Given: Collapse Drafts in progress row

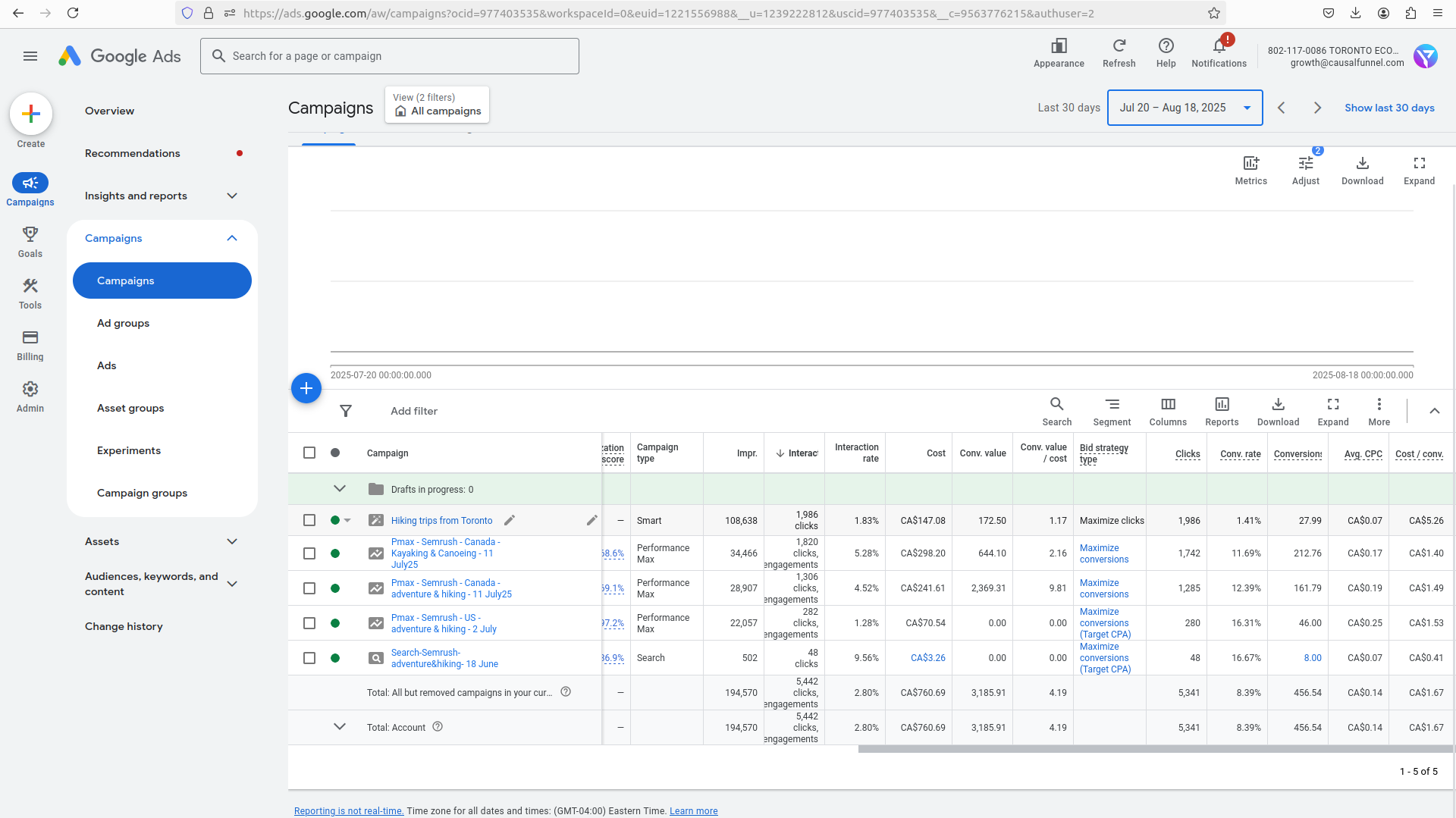Looking at the screenshot, I should point(340,489).
